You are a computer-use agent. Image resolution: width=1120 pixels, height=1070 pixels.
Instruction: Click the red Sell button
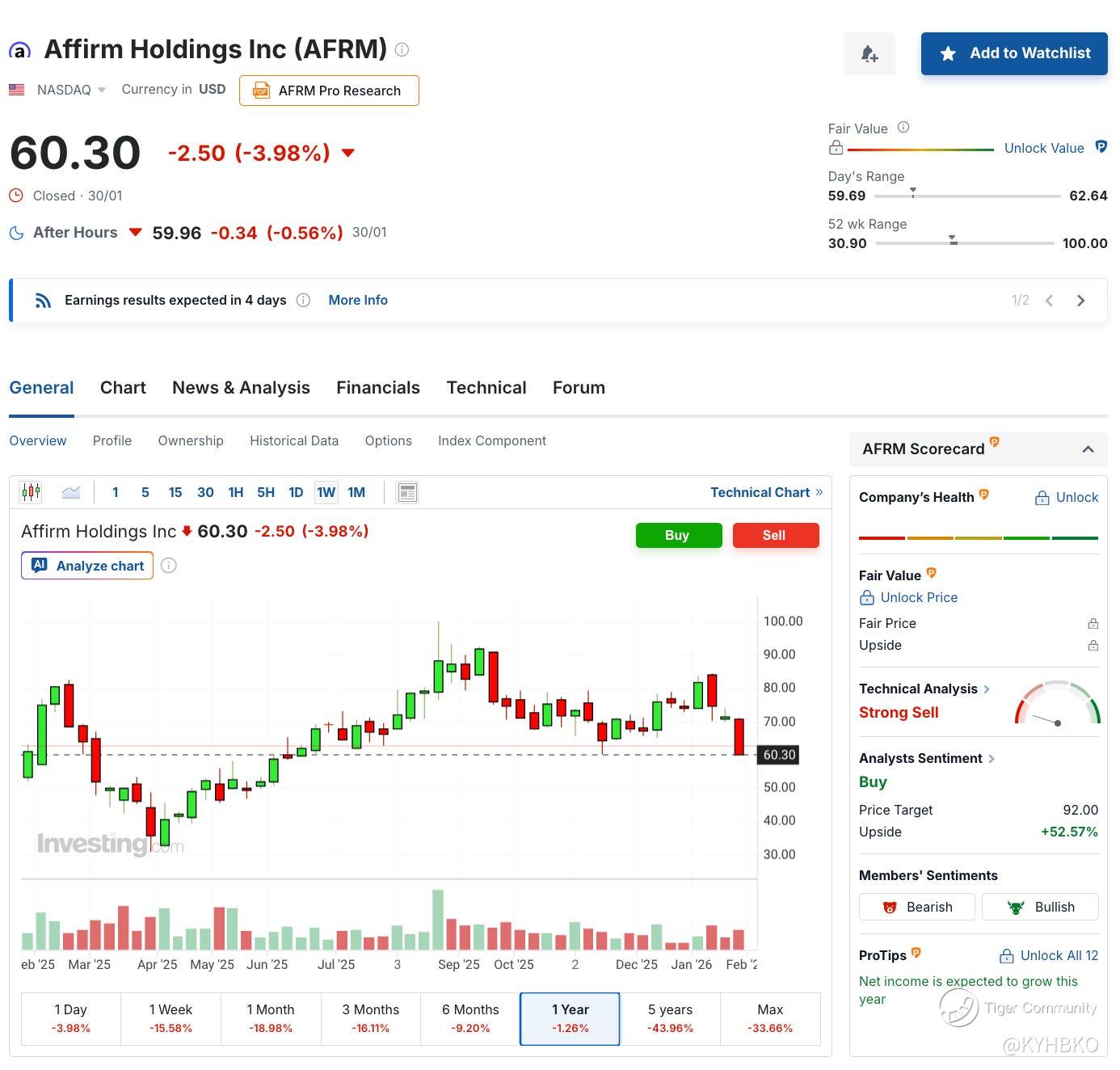[776, 535]
